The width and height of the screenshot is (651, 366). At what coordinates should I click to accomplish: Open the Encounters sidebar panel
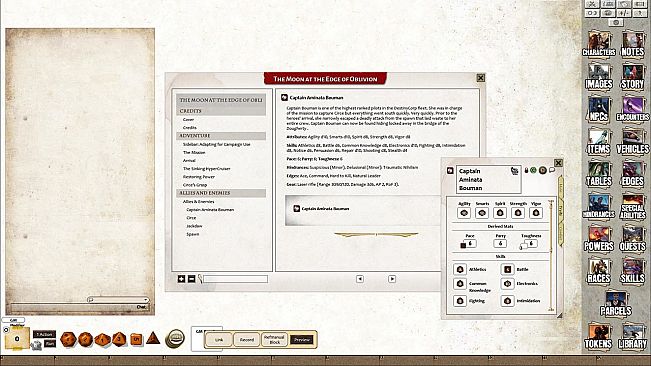point(632,109)
